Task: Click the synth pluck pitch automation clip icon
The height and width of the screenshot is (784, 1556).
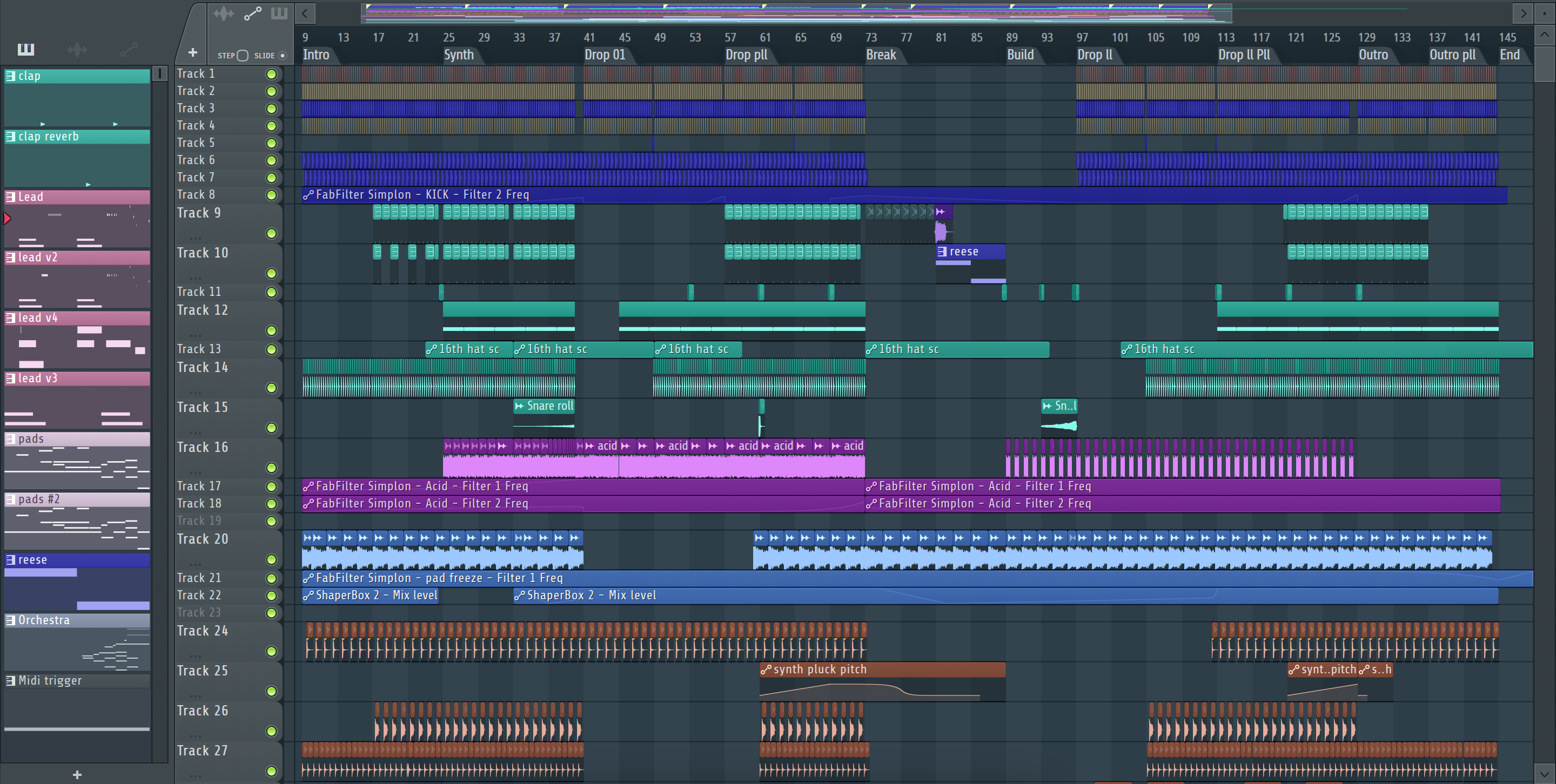Action: click(766, 670)
